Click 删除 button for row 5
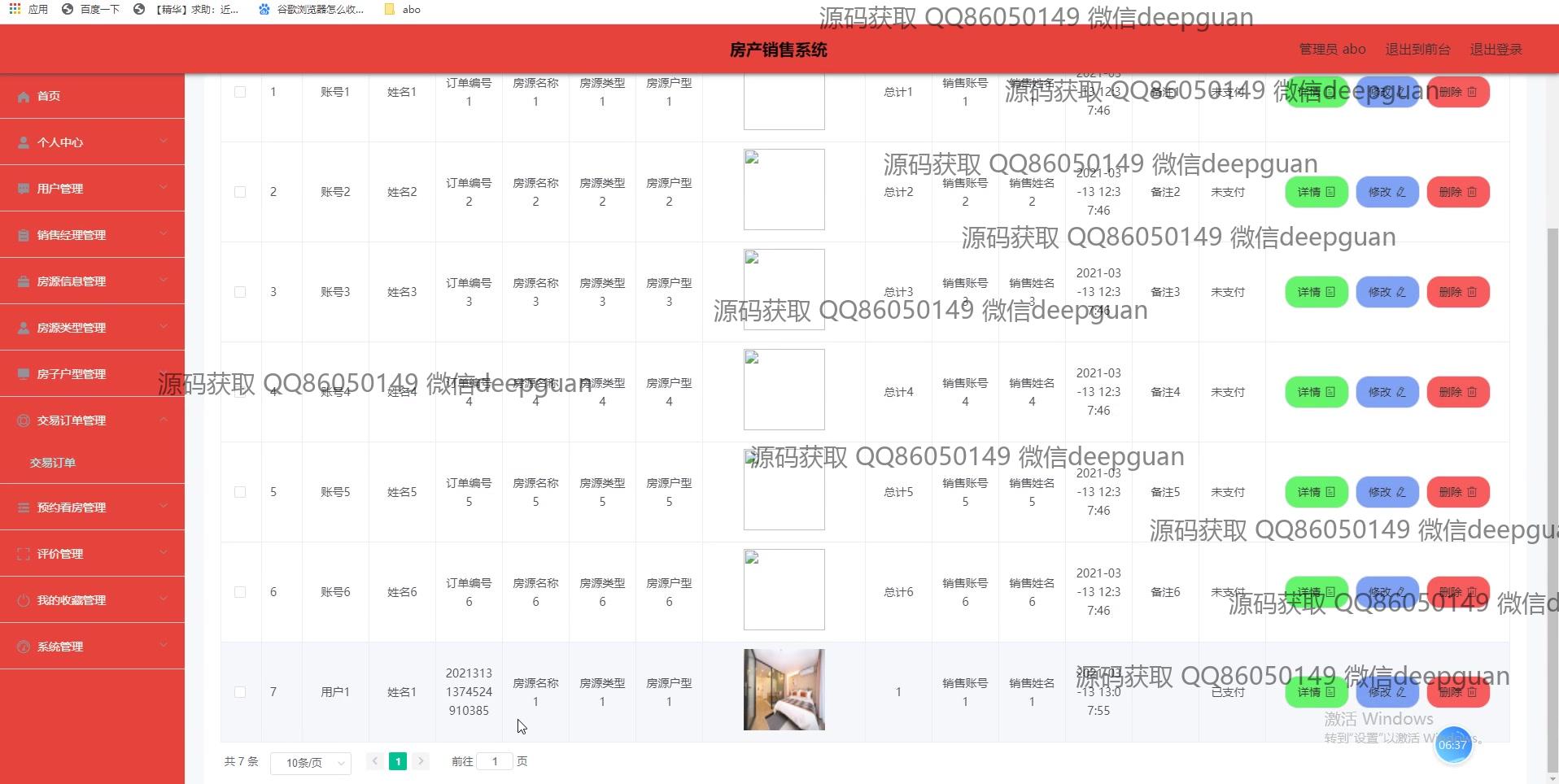1559x784 pixels. coord(1458,492)
